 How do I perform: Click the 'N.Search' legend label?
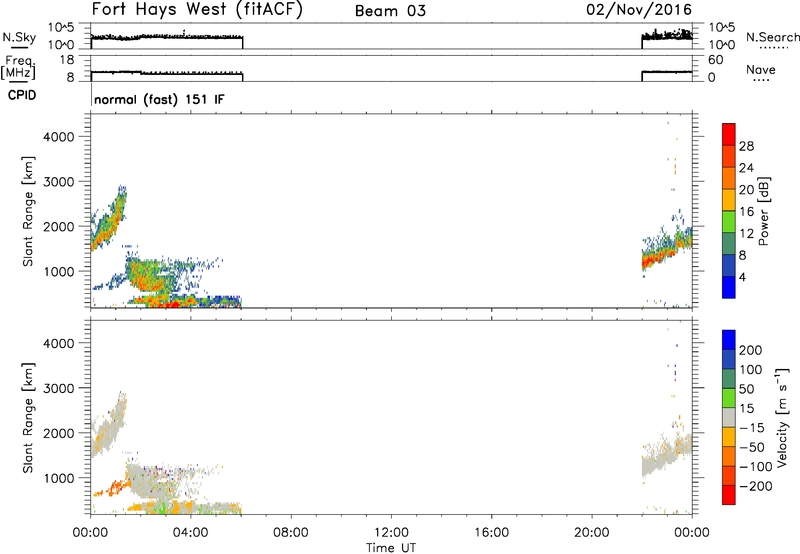click(x=773, y=37)
